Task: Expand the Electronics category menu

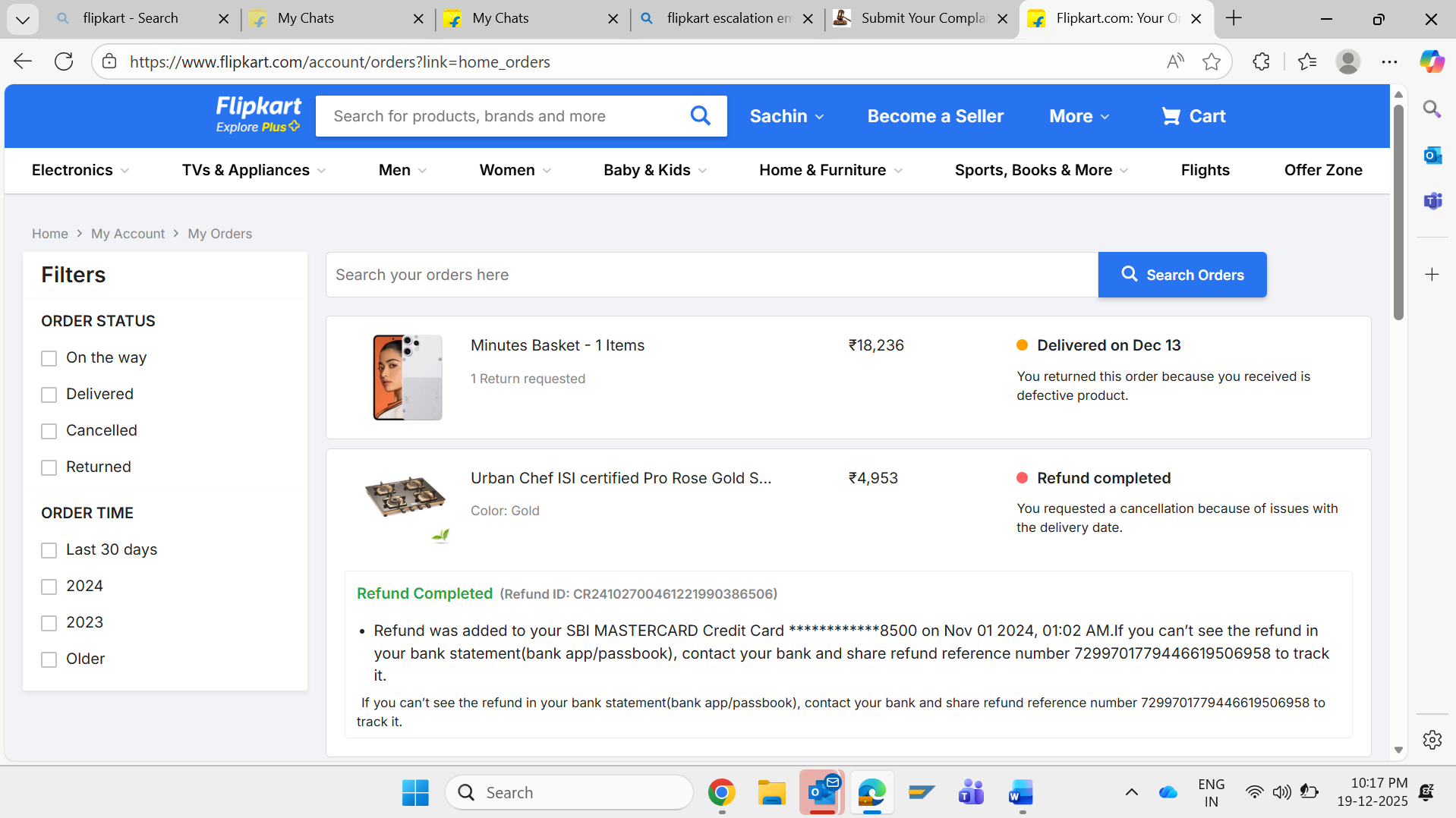Action: click(x=80, y=170)
